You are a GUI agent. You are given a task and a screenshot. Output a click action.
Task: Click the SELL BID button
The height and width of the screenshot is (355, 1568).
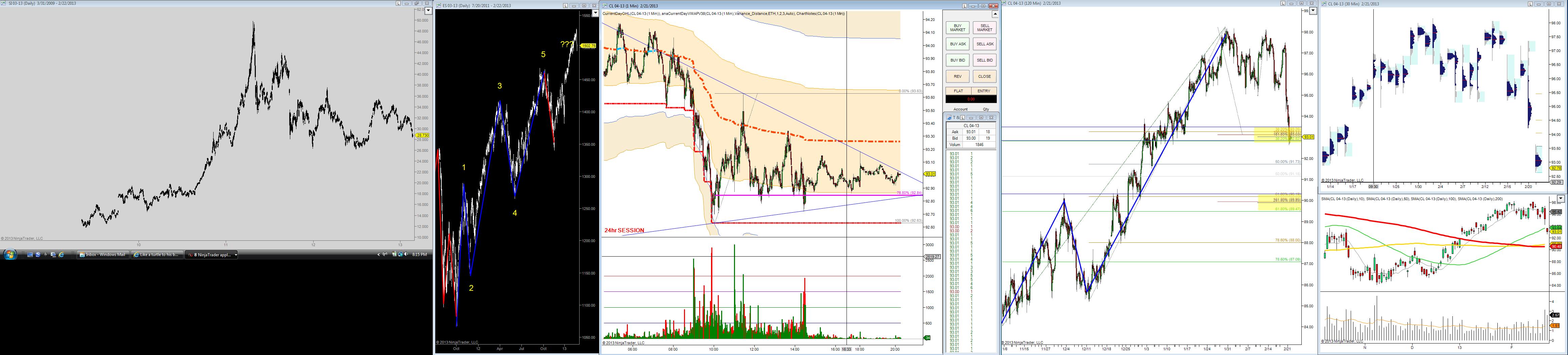pyautogui.click(x=984, y=60)
